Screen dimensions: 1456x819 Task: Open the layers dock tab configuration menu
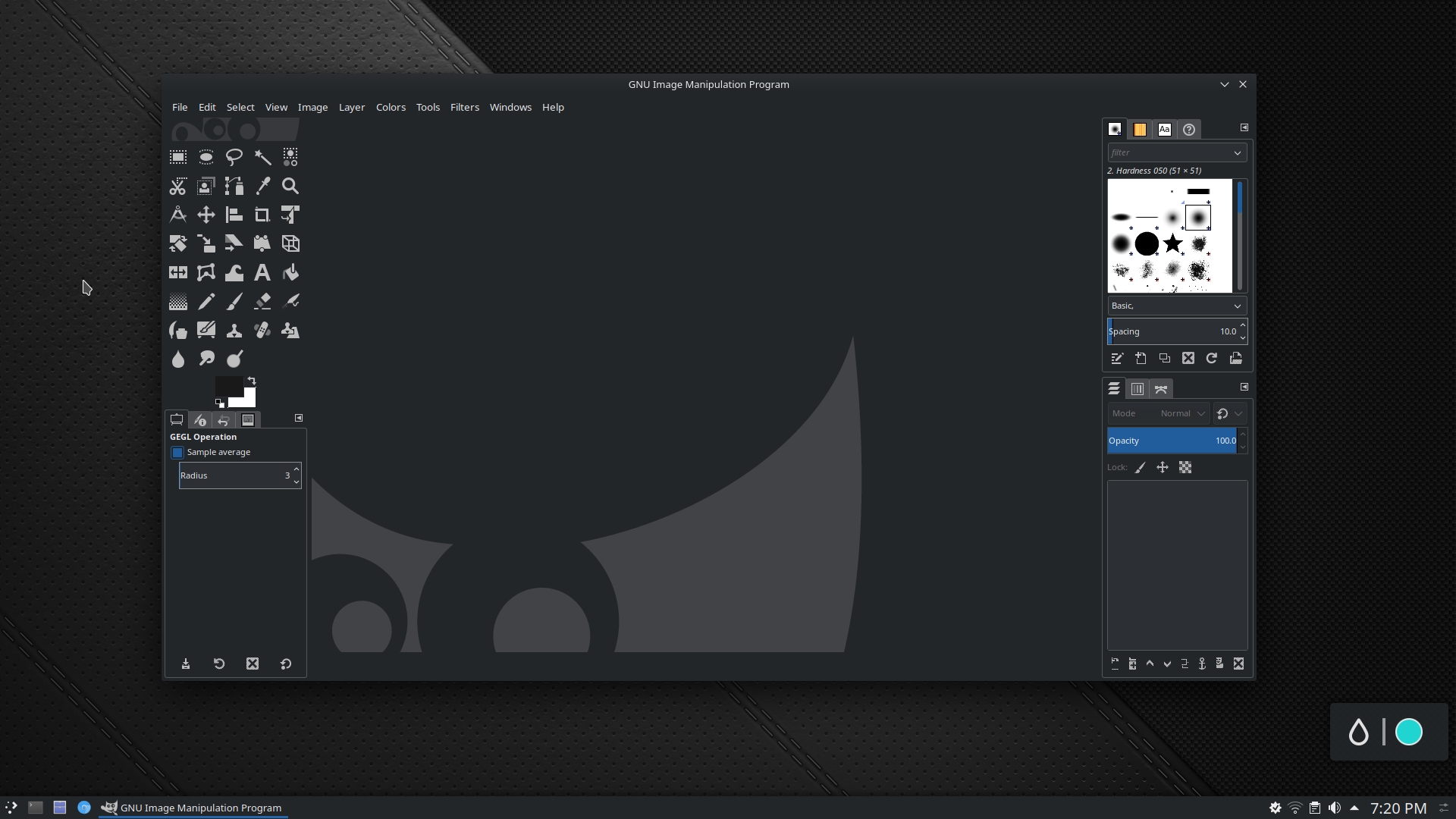(1244, 387)
